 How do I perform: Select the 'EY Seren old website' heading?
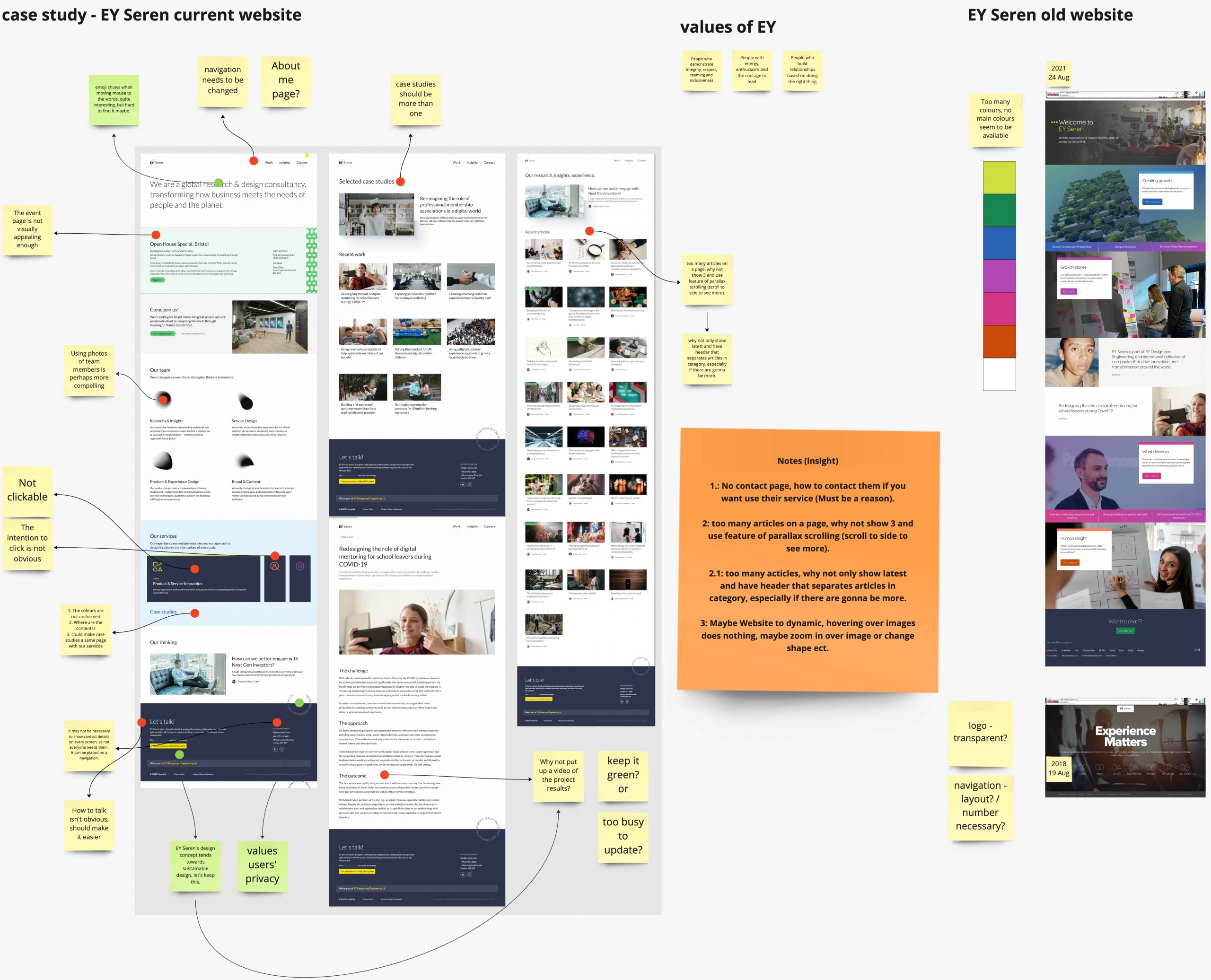(1050, 15)
